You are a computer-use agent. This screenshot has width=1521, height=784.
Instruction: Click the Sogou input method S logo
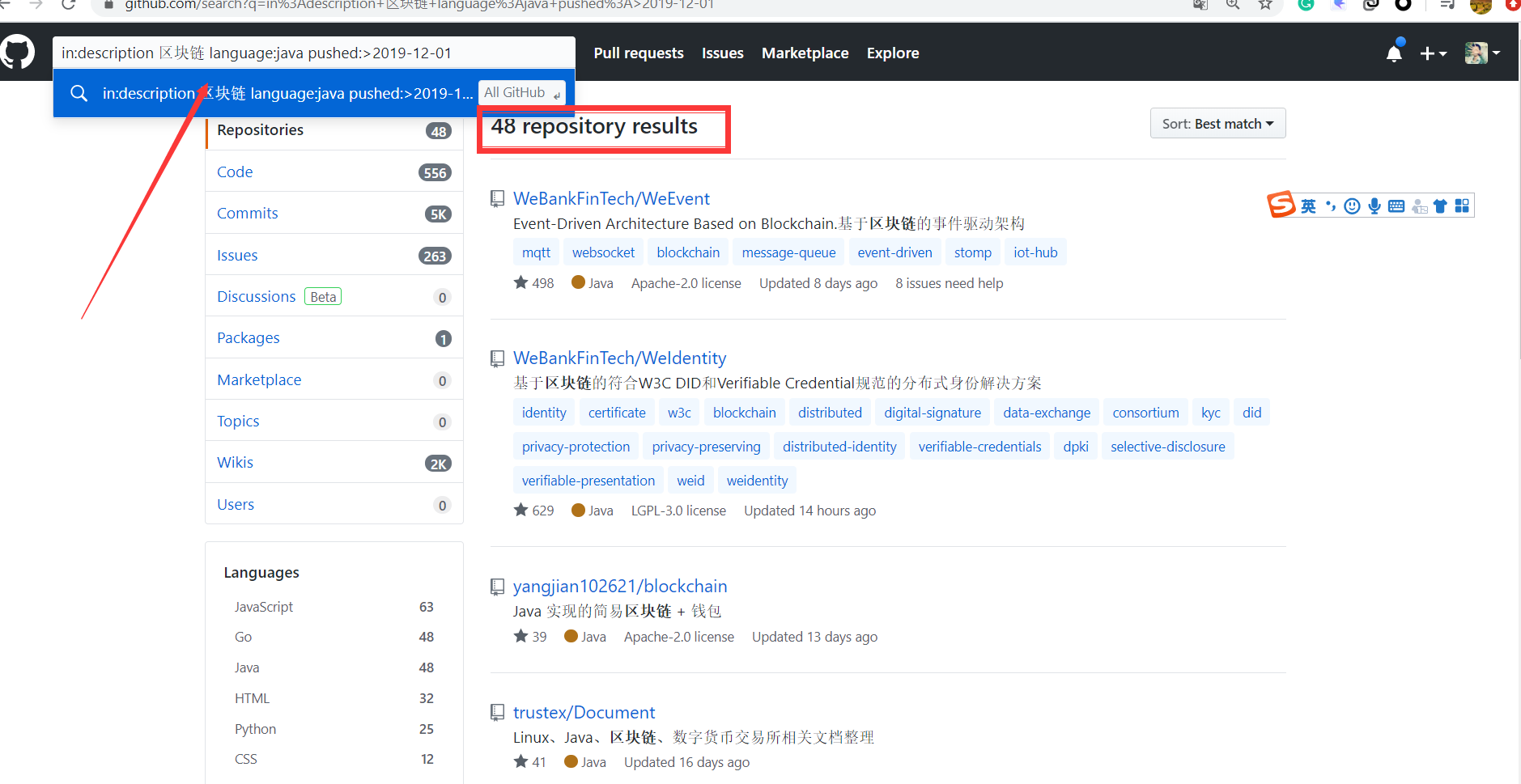tap(1281, 205)
